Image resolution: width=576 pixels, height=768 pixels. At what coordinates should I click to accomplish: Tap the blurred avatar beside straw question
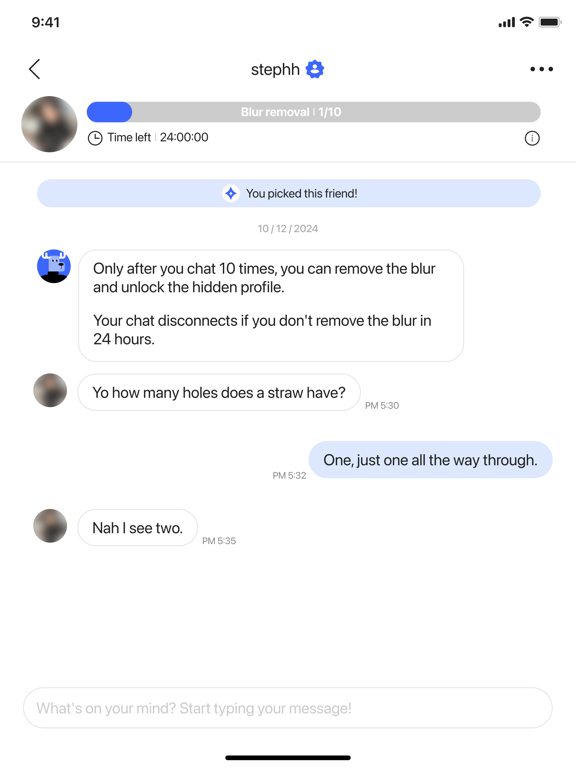(x=50, y=390)
